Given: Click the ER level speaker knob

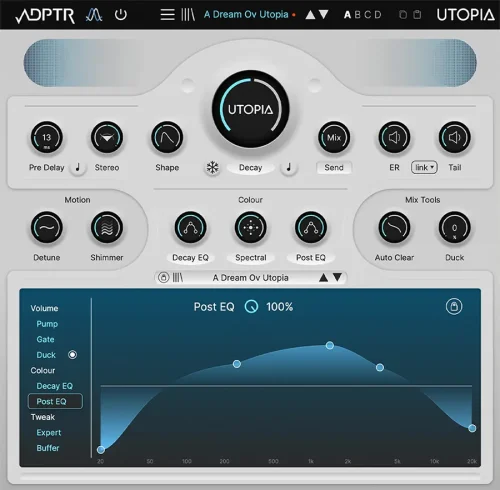Looking at the screenshot, I should point(394,137).
